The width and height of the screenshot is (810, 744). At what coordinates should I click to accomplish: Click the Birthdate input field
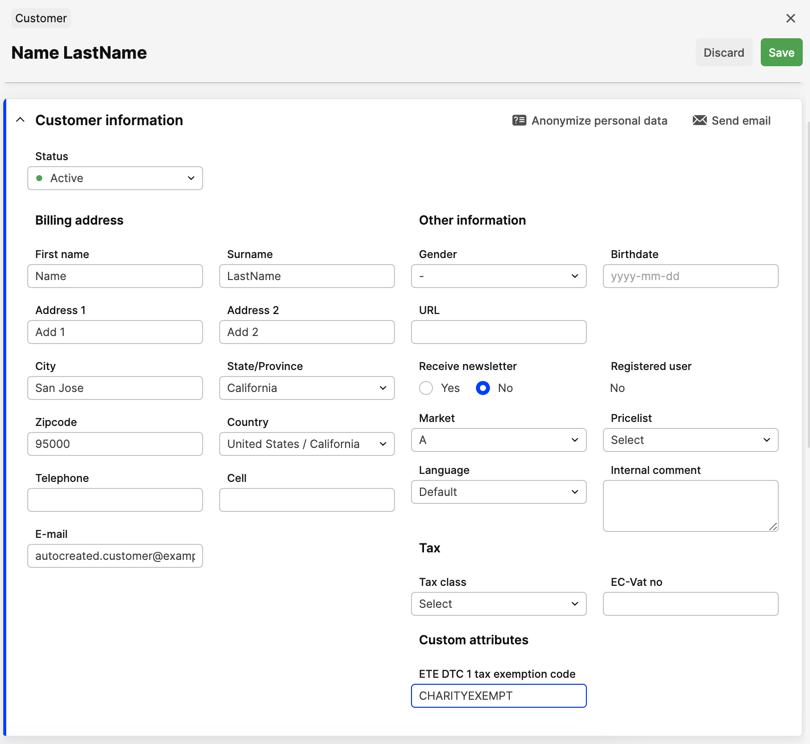(x=690, y=276)
